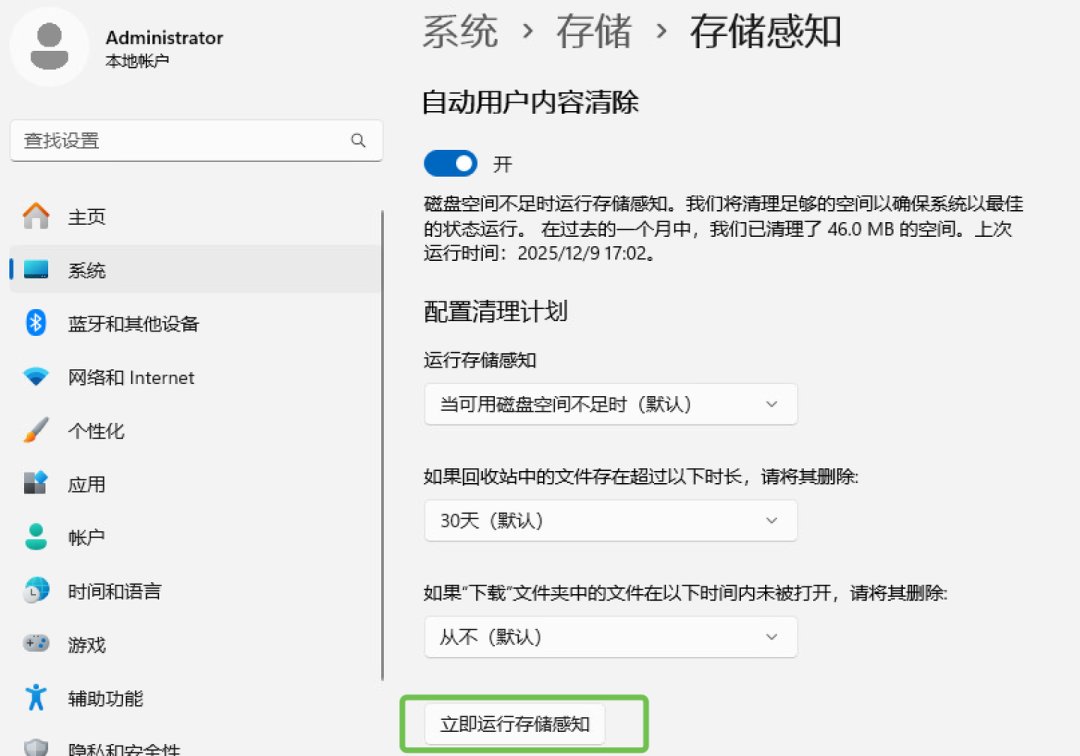This screenshot has height=756, width=1080.
Task: Open 主页 in the sidebar
Action: [x=196, y=216]
